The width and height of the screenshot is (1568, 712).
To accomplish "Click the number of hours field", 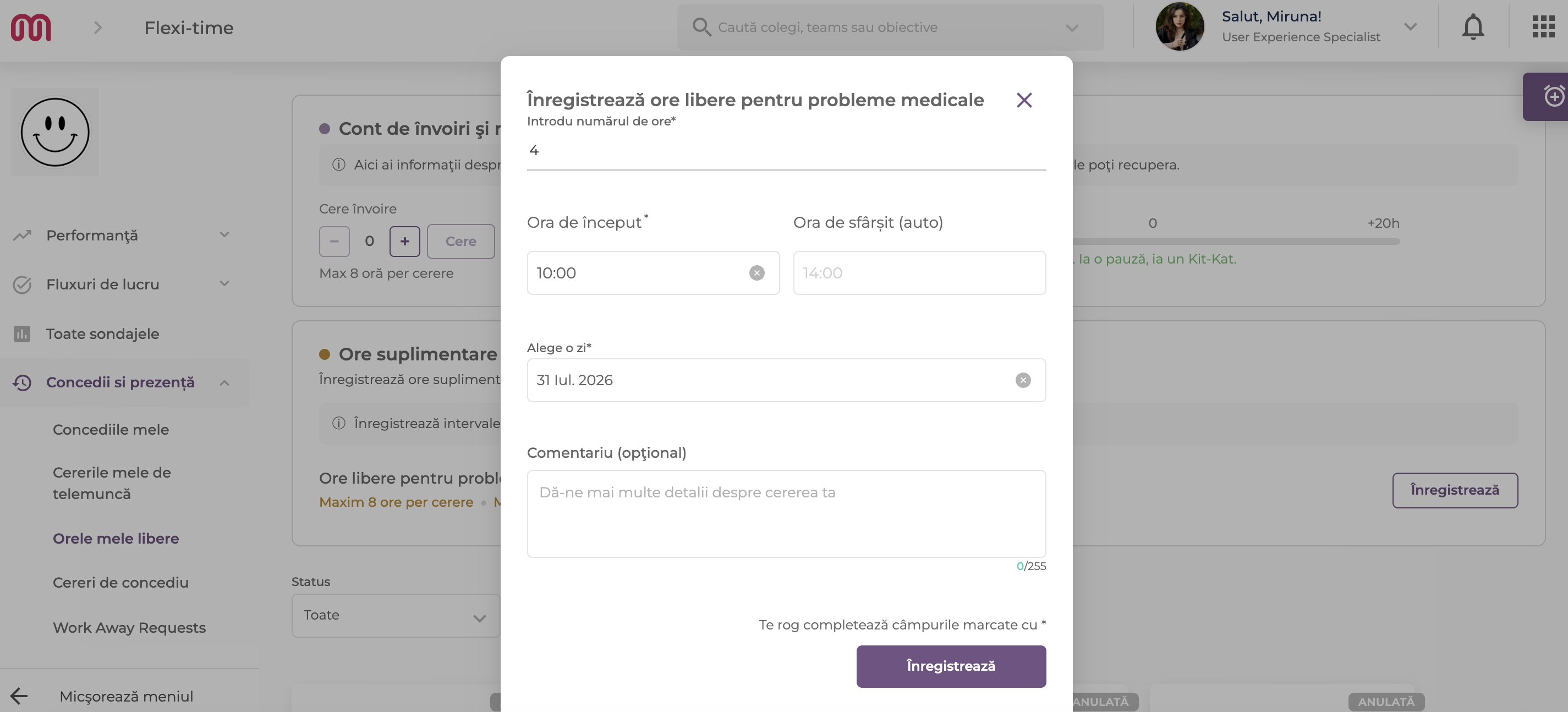I will tap(786, 150).
